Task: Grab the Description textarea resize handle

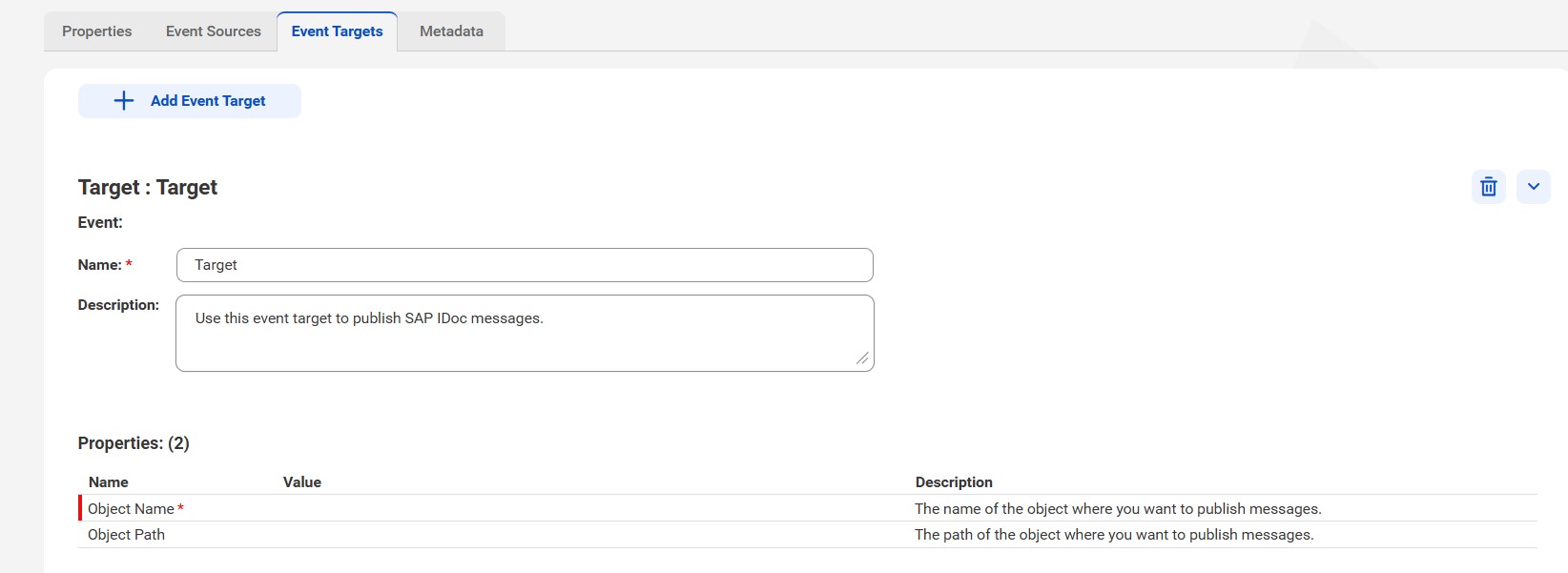Action: [862, 358]
